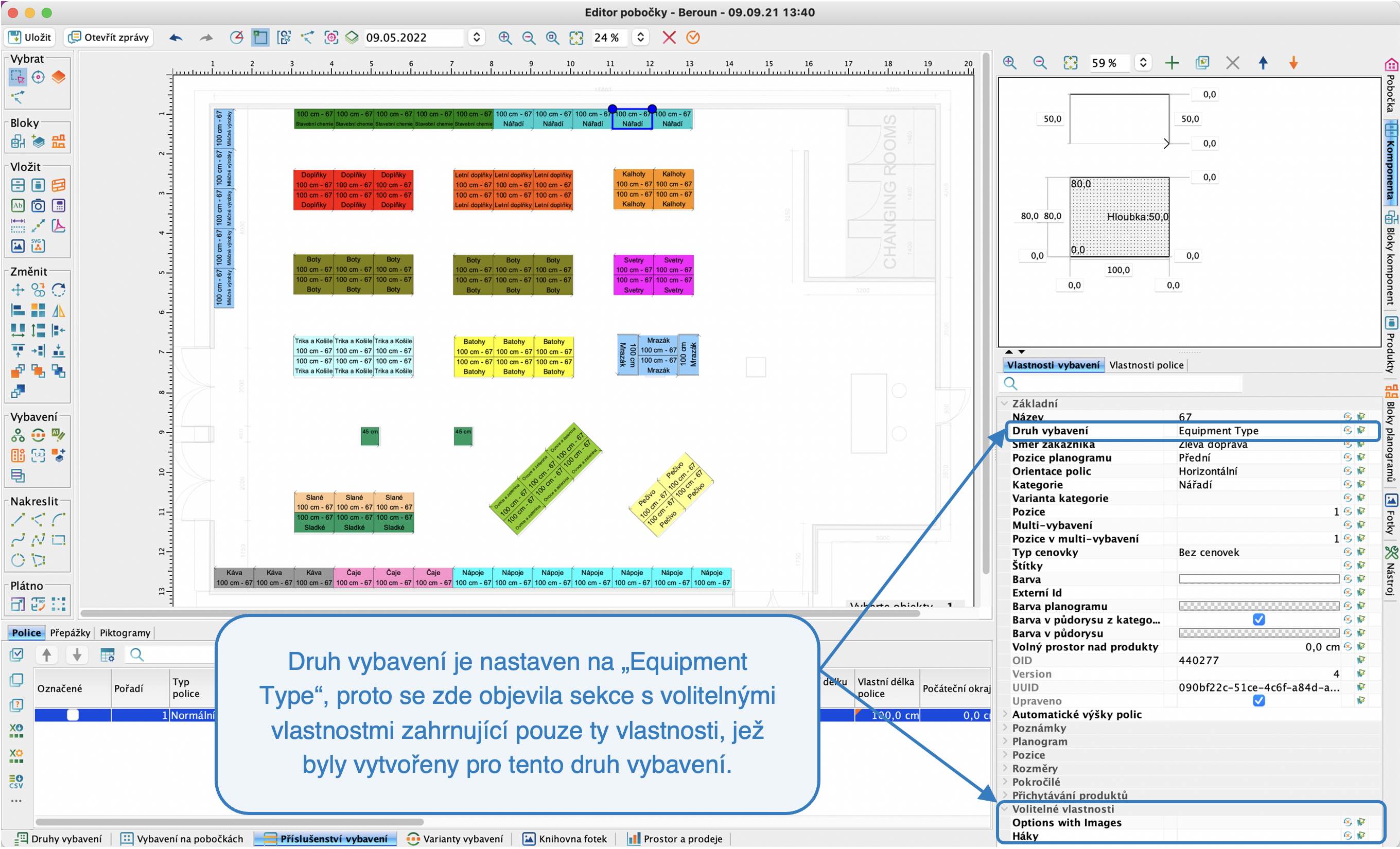Click the mirror flip icon under Změnit
This screenshot has height=849, width=1400.
click(x=58, y=311)
